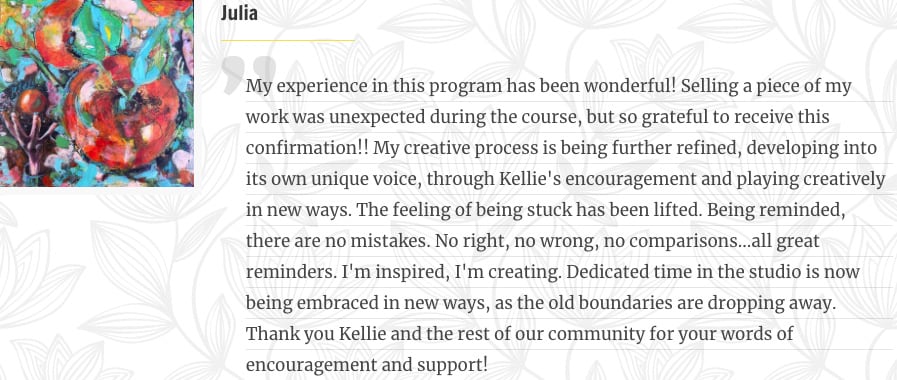Screen dimensions: 897x380
Task: Click the hand shape in the painting's corner
Action: 26,142
